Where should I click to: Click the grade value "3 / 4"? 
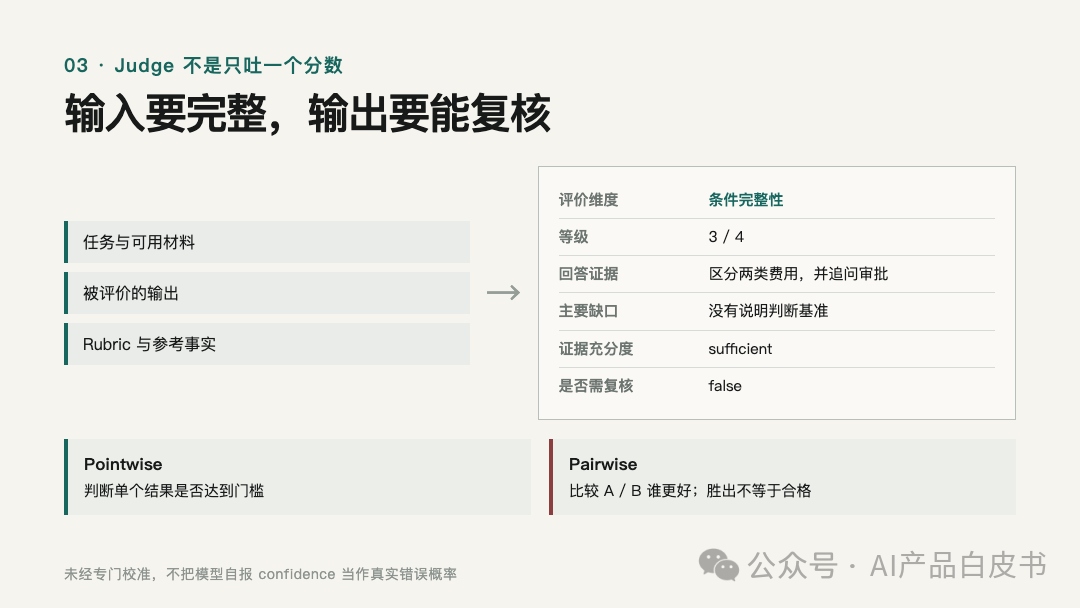point(726,237)
